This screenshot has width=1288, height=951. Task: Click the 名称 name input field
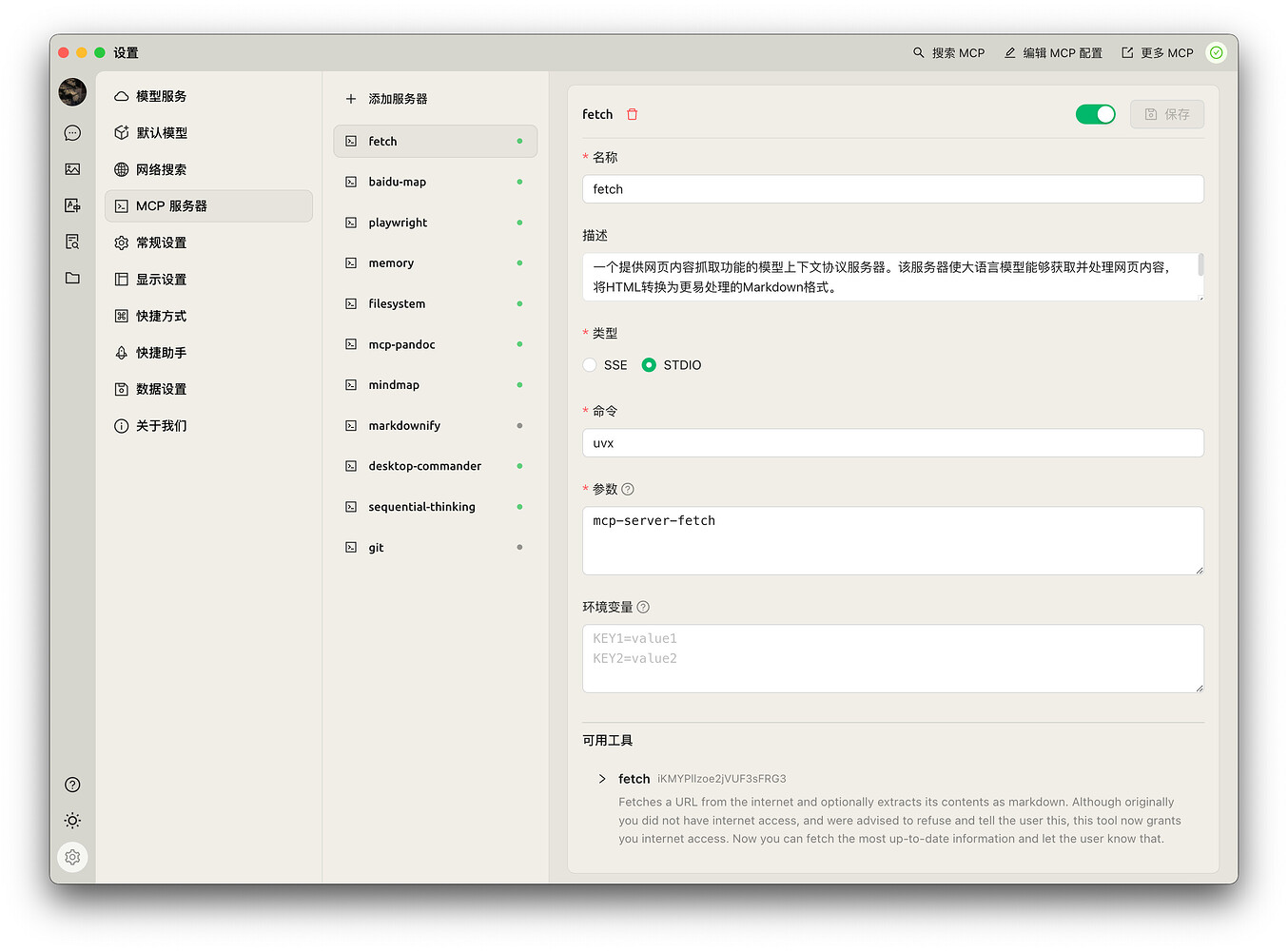pos(893,189)
